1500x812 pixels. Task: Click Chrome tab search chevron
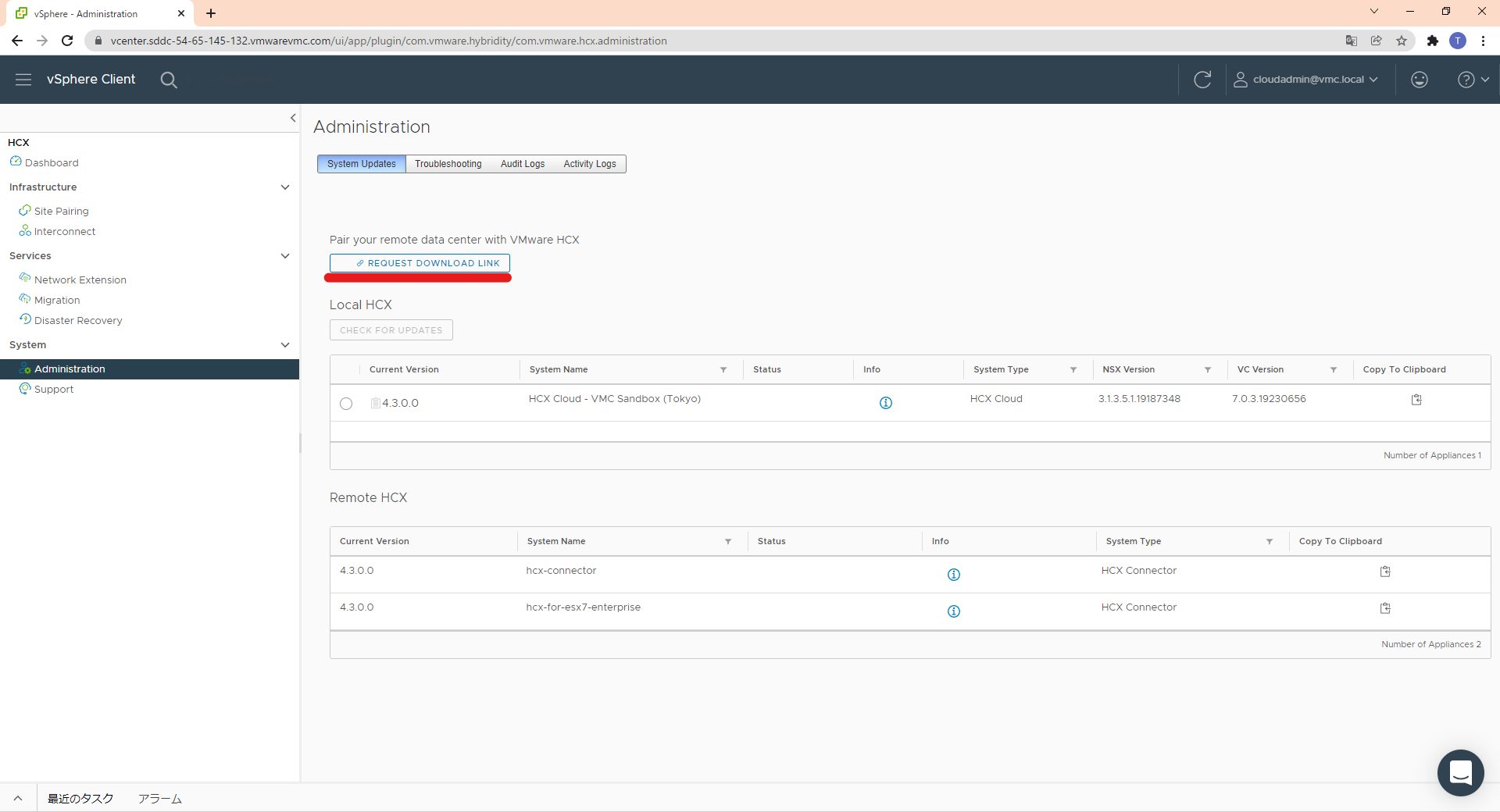[x=1374, y=11]
